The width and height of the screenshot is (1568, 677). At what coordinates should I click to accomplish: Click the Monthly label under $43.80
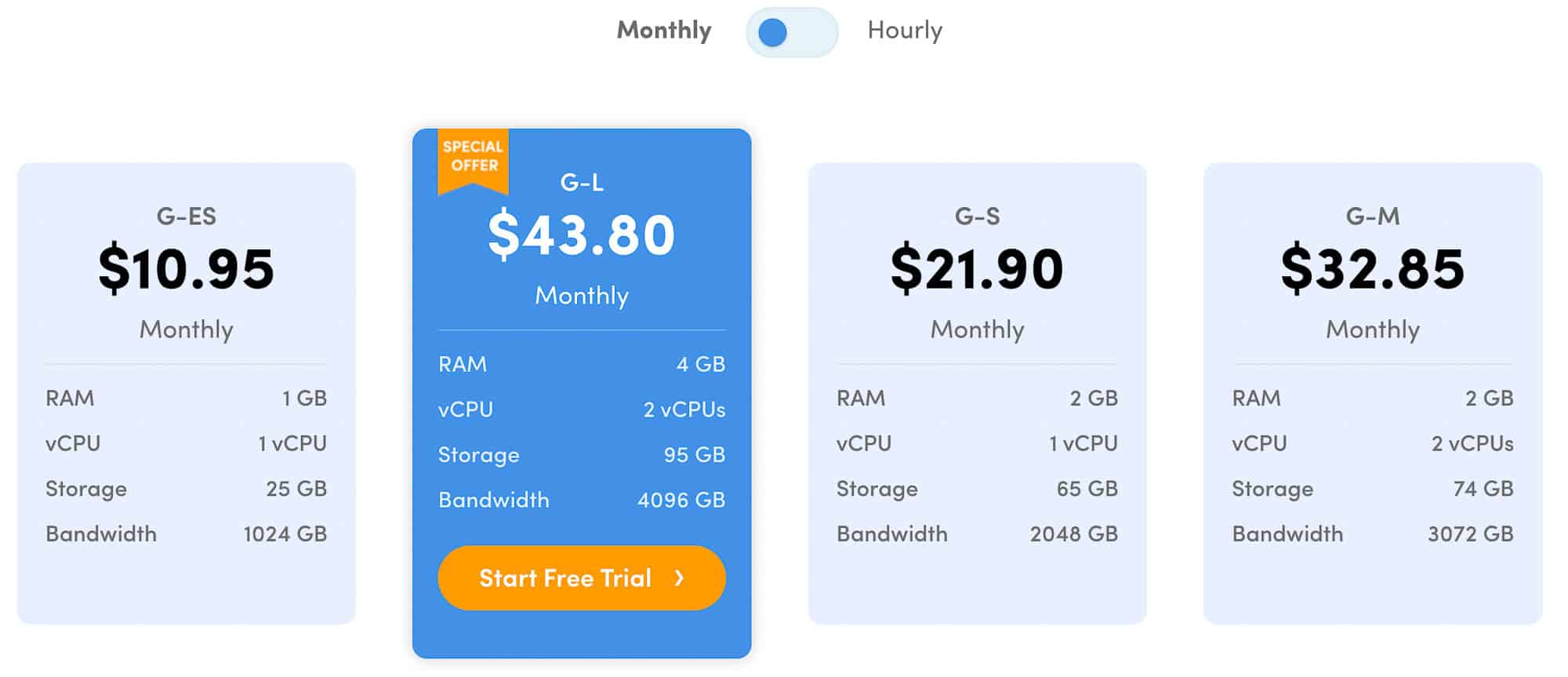point(581,296)
